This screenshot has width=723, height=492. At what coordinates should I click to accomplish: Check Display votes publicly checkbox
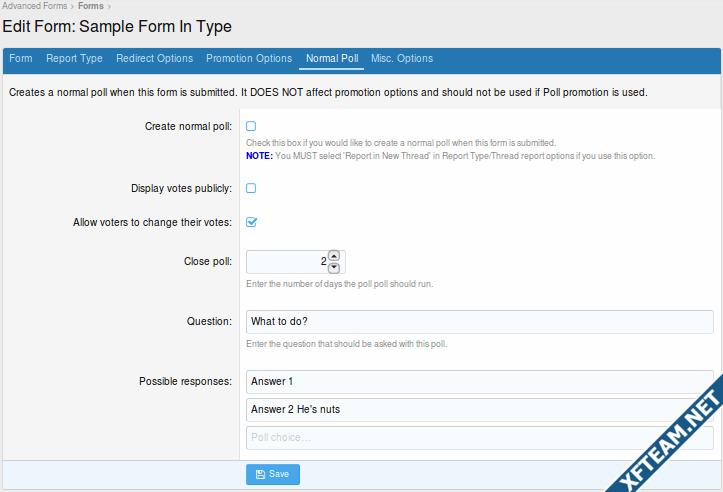251,188
